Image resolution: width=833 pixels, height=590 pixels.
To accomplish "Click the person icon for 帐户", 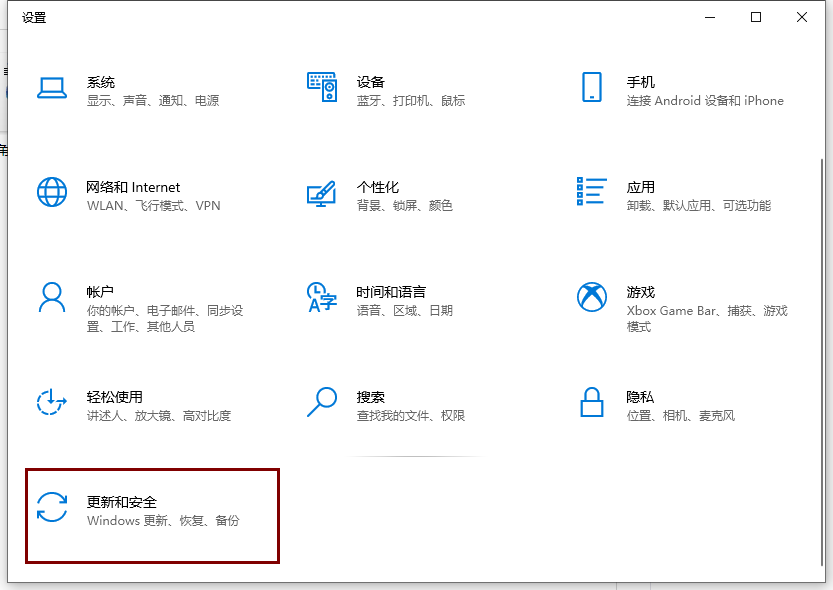I will point(51,297).
